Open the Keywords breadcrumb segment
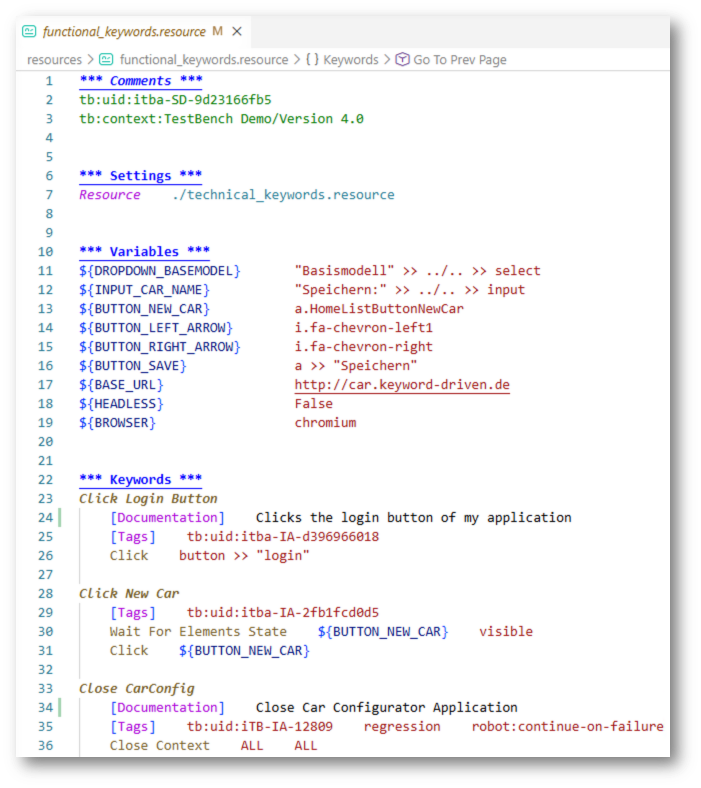The height and width of the screenshot is (788, 701). tap(350, 60)
